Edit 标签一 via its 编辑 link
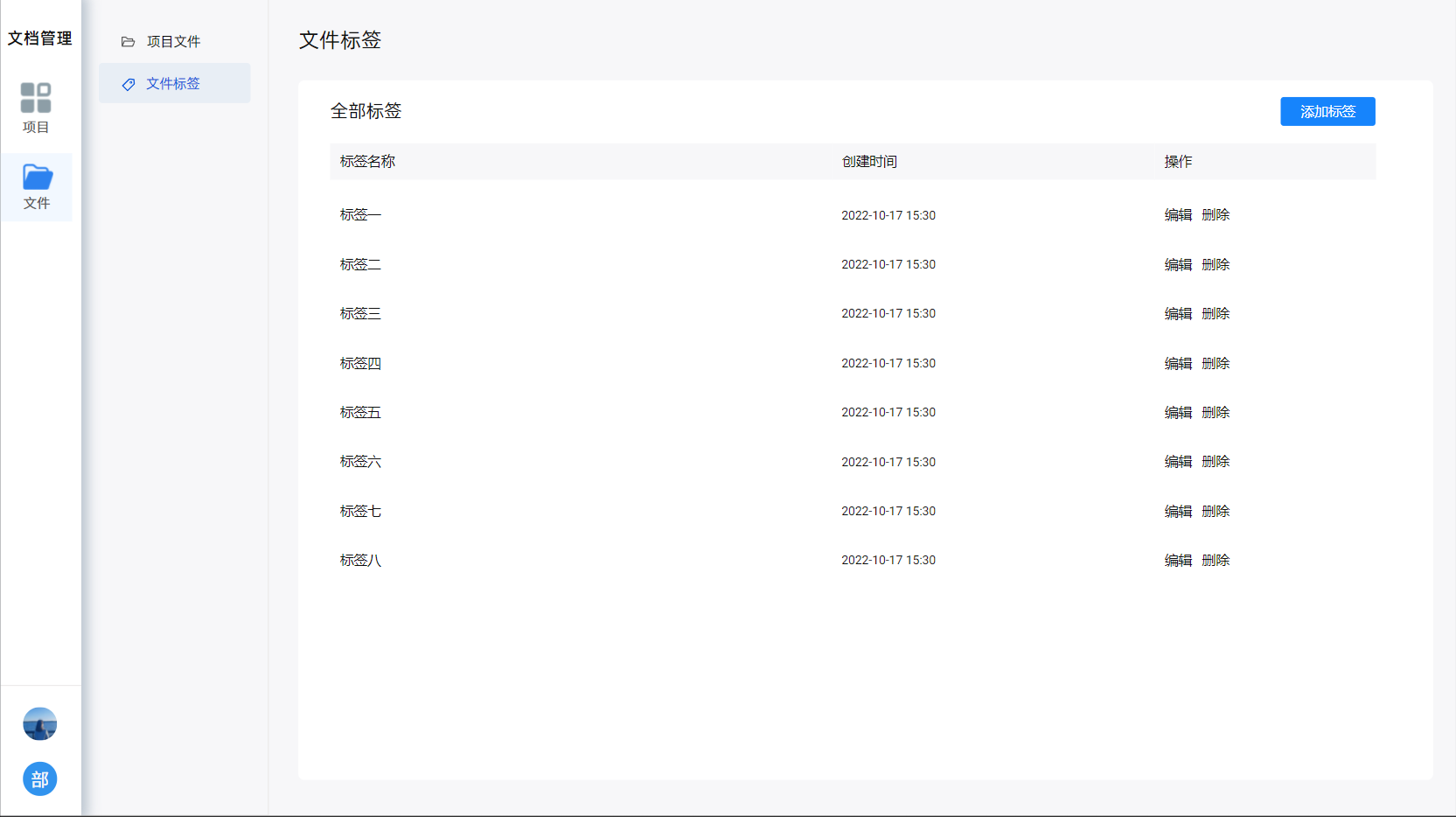Image resolution: width=1456 pixels, height=817 pixels. pos(1178,215)
